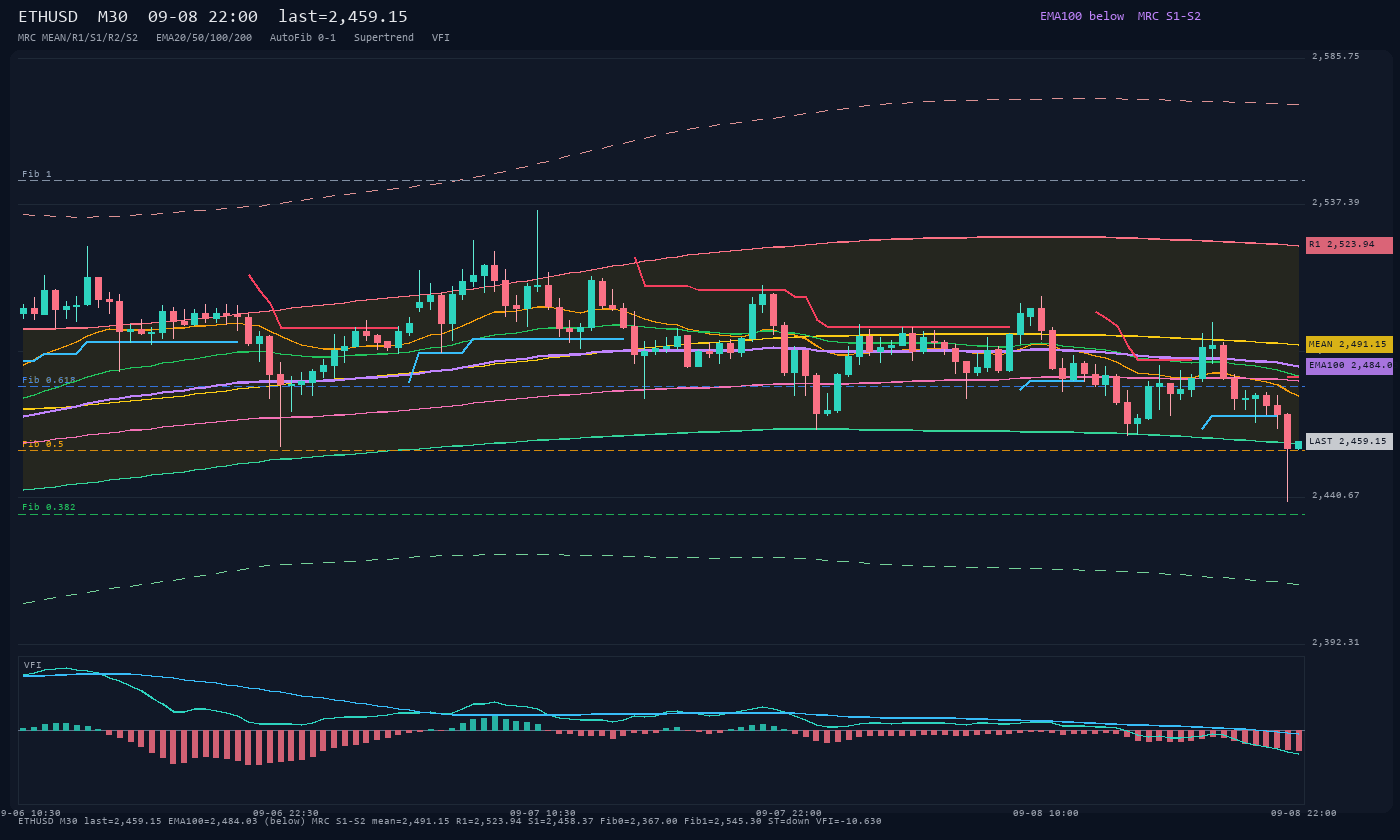Screen dimensions: 1400x840
Task: Select the 'EMA20/50/100/200' legend entry
Action: click(x=204, y=38)
